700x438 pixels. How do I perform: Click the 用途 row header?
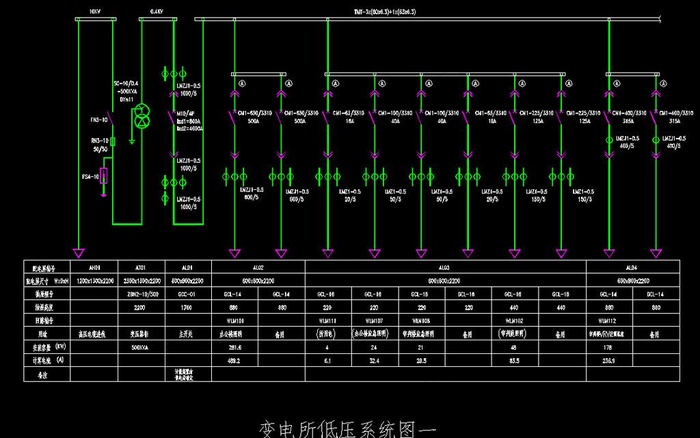(x=47, y=334)
